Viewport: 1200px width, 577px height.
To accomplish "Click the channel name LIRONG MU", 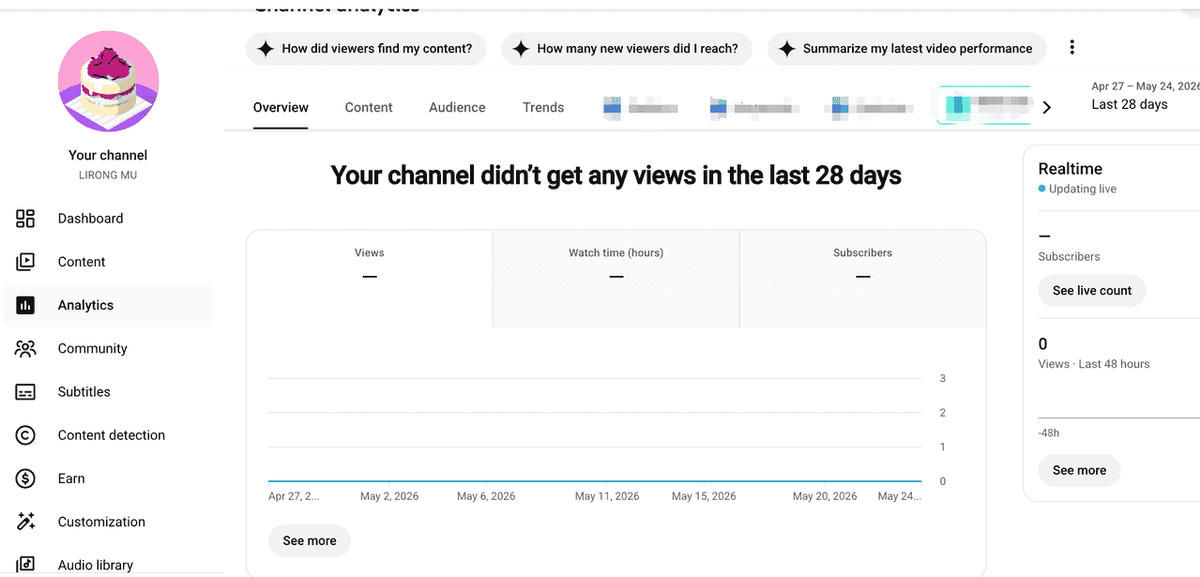I will point(108,175).
